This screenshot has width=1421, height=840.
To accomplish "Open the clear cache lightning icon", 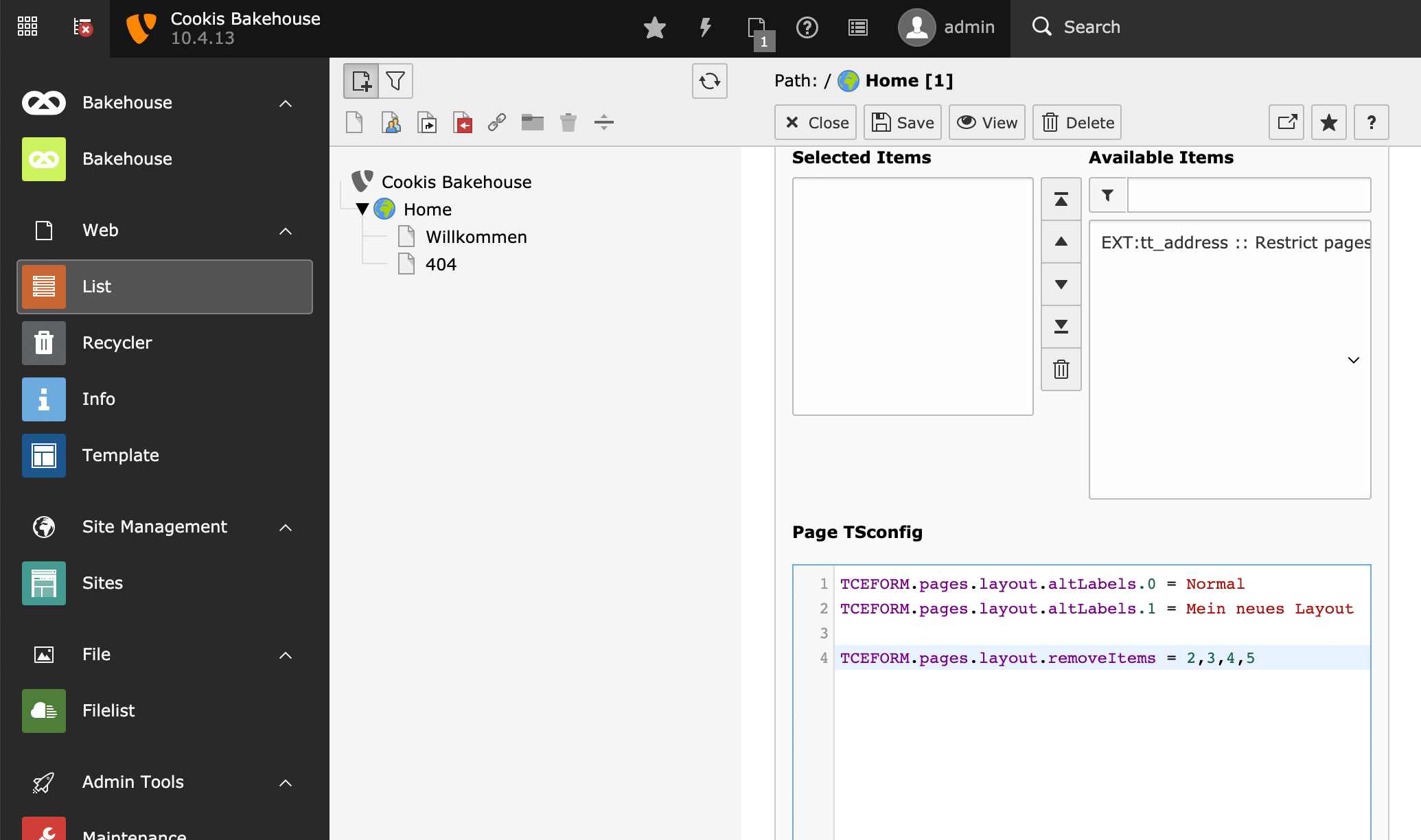I will point(705,27).
